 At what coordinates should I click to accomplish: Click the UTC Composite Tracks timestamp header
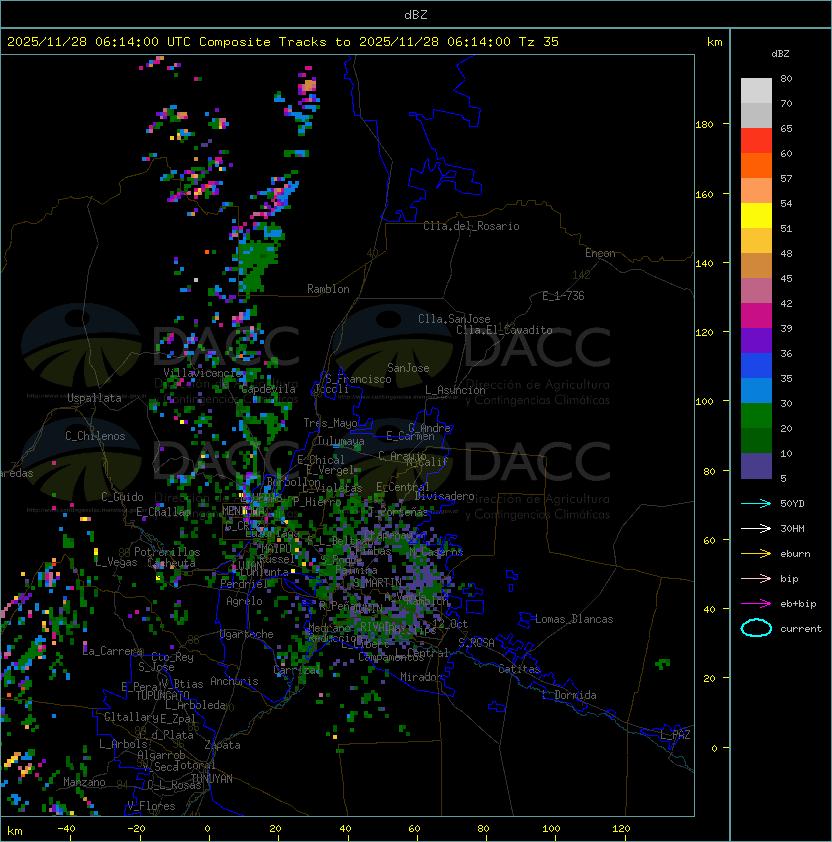[x=283, y=41]
